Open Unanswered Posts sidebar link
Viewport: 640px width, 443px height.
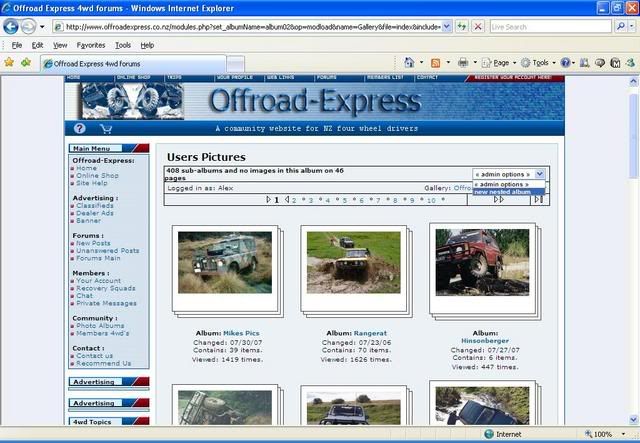point(108,251)
